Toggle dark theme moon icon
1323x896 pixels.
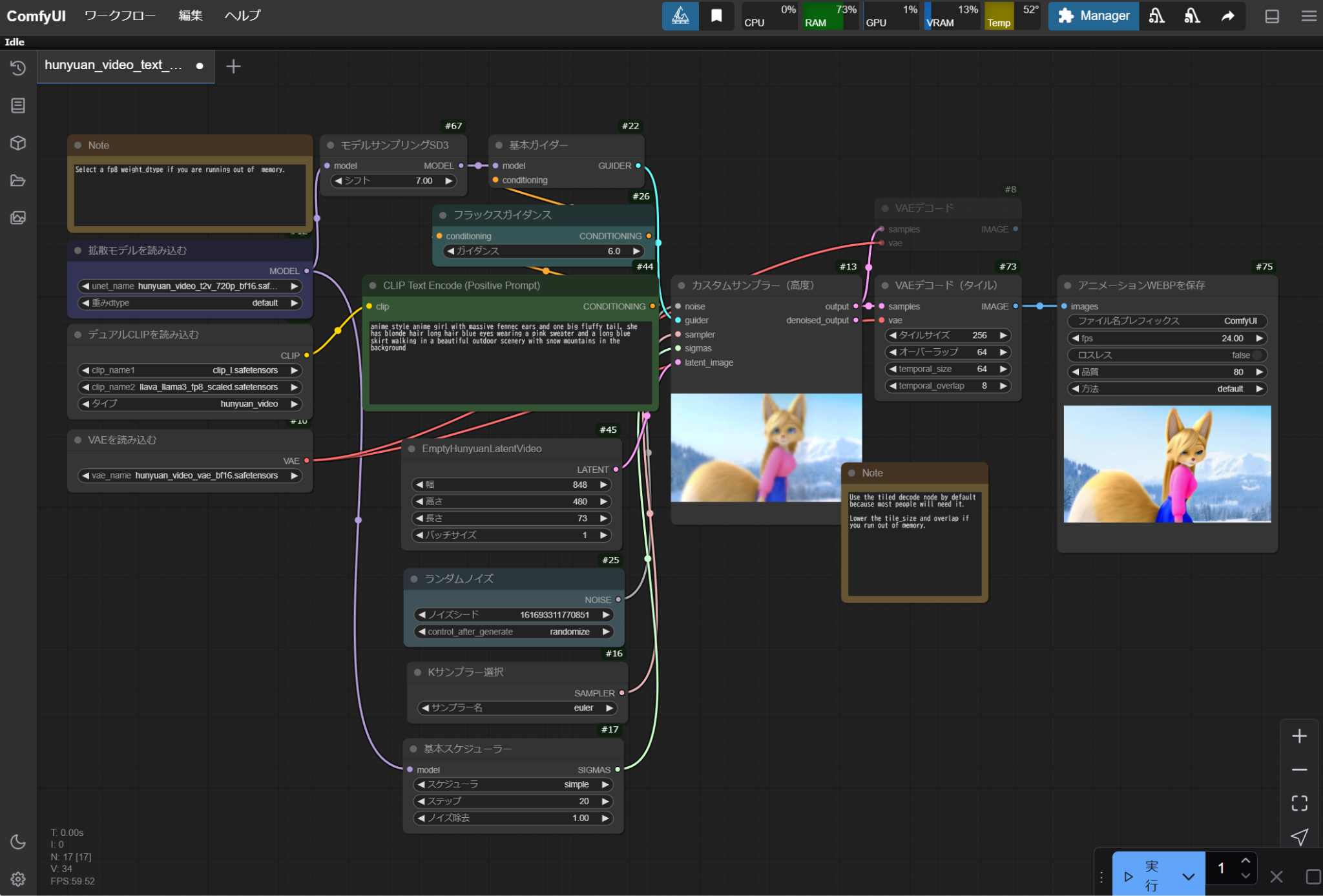point(18,842)
